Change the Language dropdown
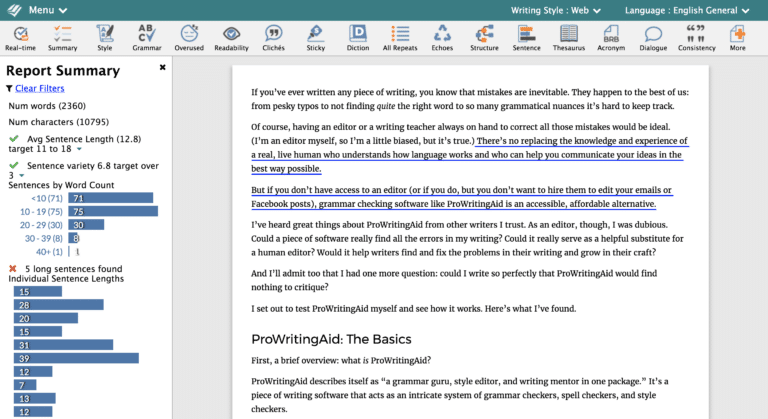Image resolution: width=768 pixels, height=419 pixels. [x=687, y=10]
